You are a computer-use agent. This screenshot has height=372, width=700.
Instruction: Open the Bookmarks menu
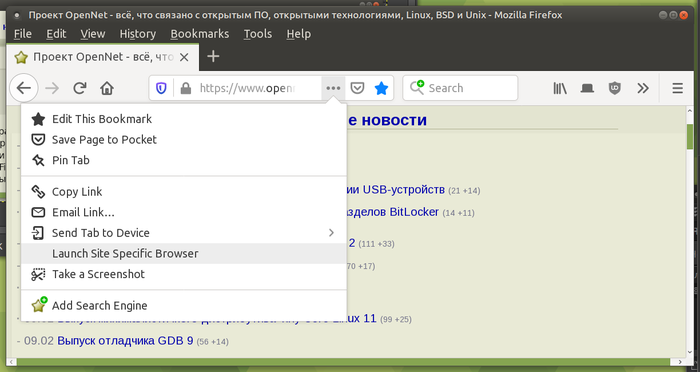(200, 34)
